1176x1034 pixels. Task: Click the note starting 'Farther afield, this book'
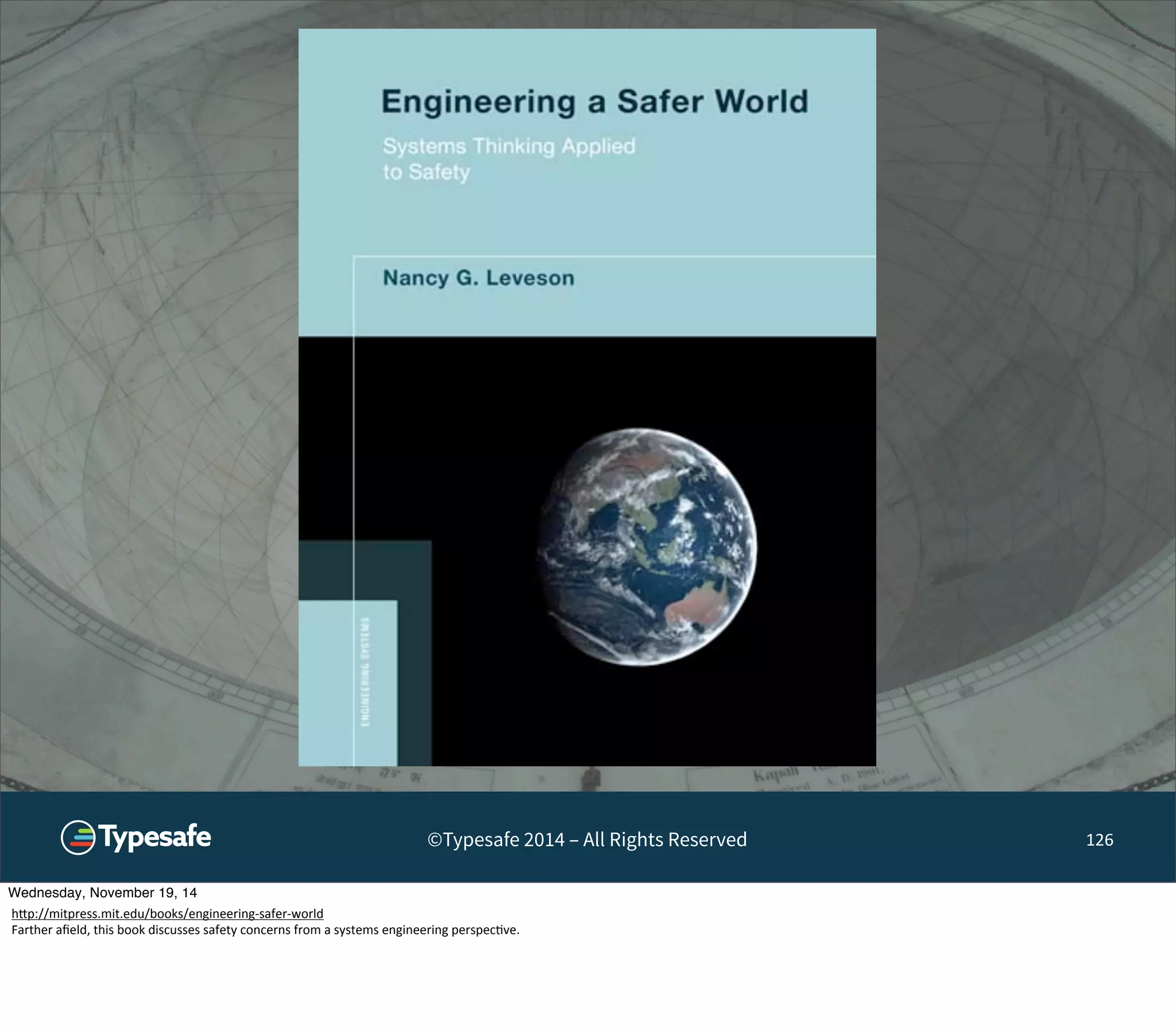coord(265,930)
